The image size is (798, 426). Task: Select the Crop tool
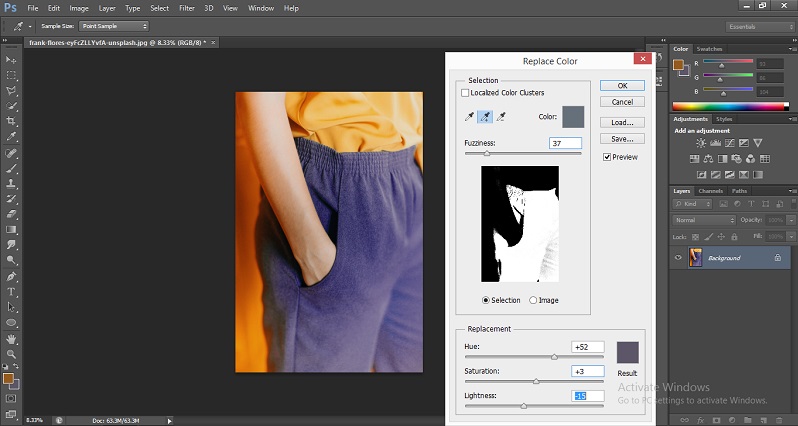pyautogui.click(x=11, y=121)
